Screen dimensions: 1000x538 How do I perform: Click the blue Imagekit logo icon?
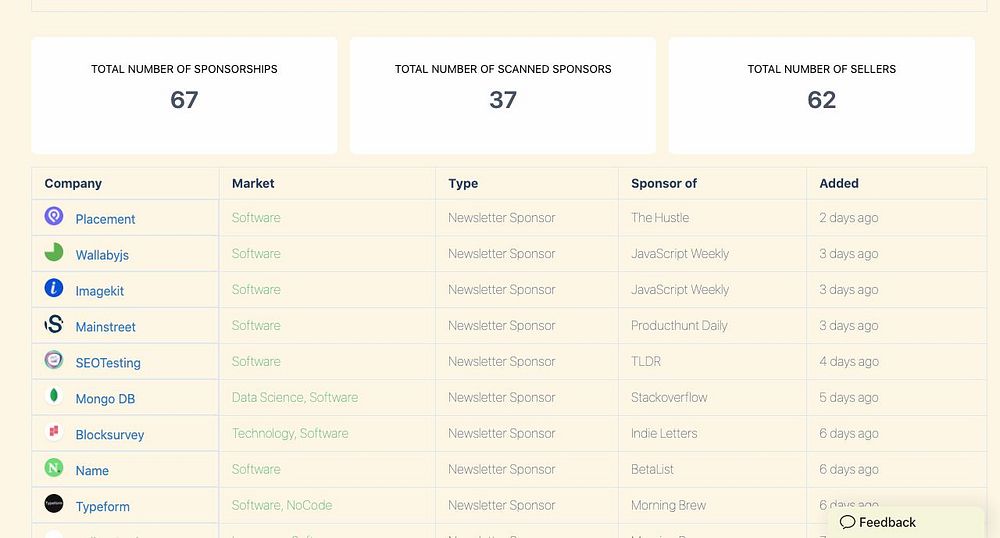coord(54,288)
